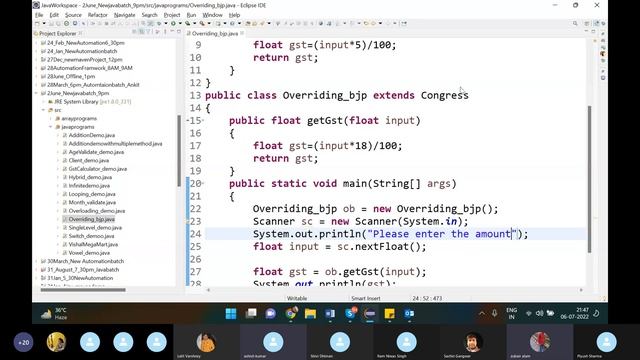640x360 pixels.
Task: Open Project Explorer view menu dots
Action: [164, 32]
